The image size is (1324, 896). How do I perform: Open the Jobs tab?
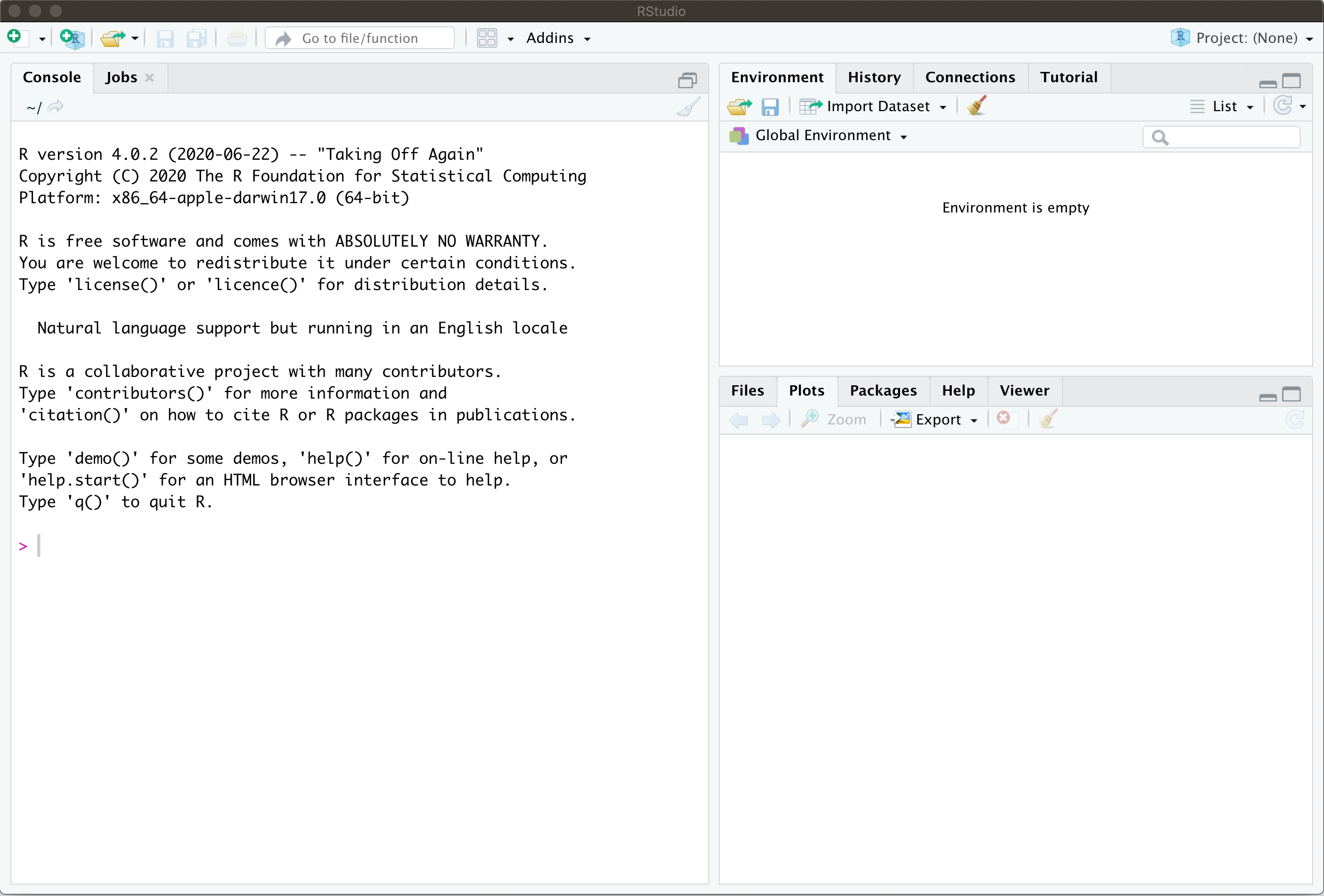pyautogui.click(x=121, y=78)
